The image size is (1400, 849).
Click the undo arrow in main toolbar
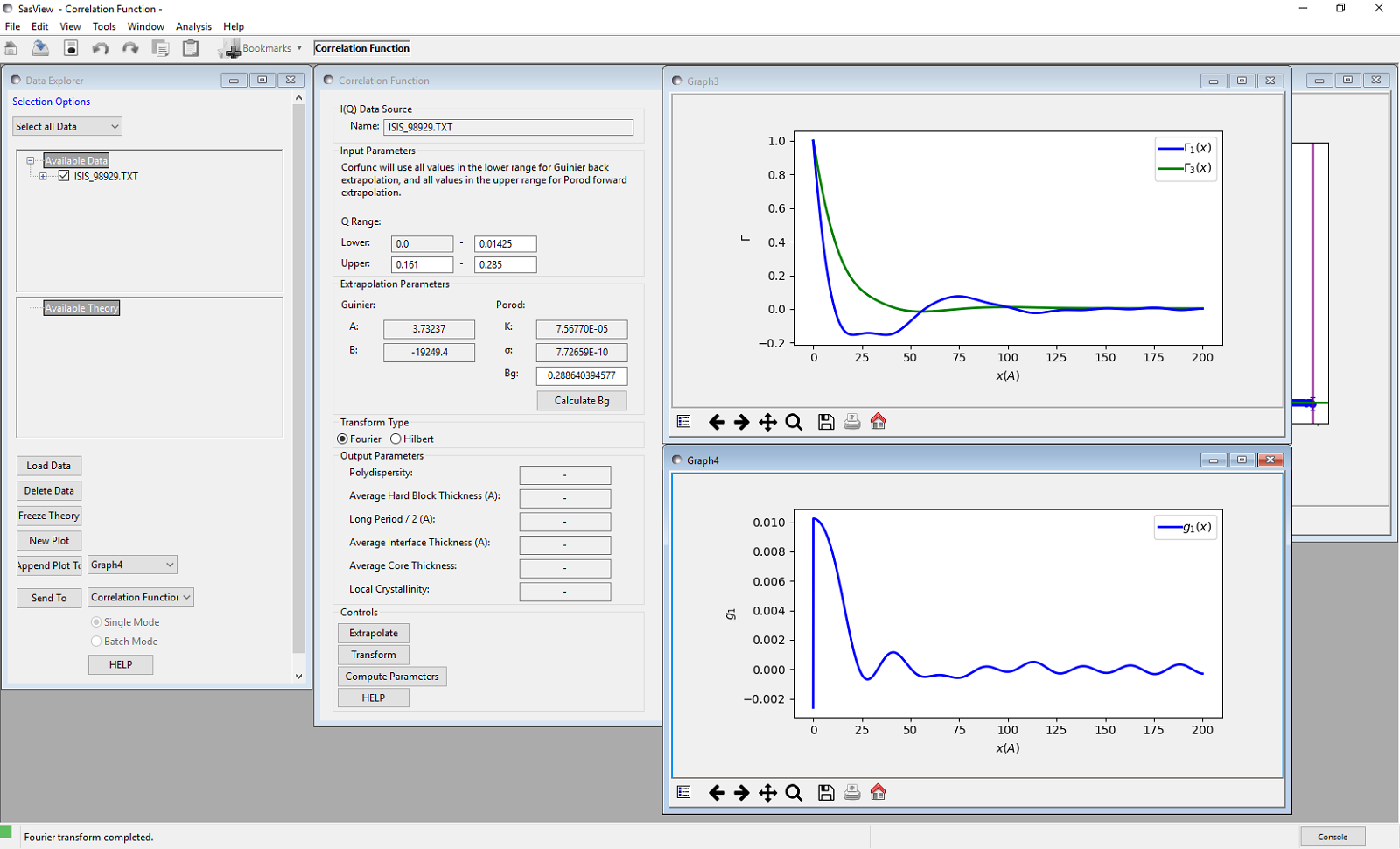[101, 48]
